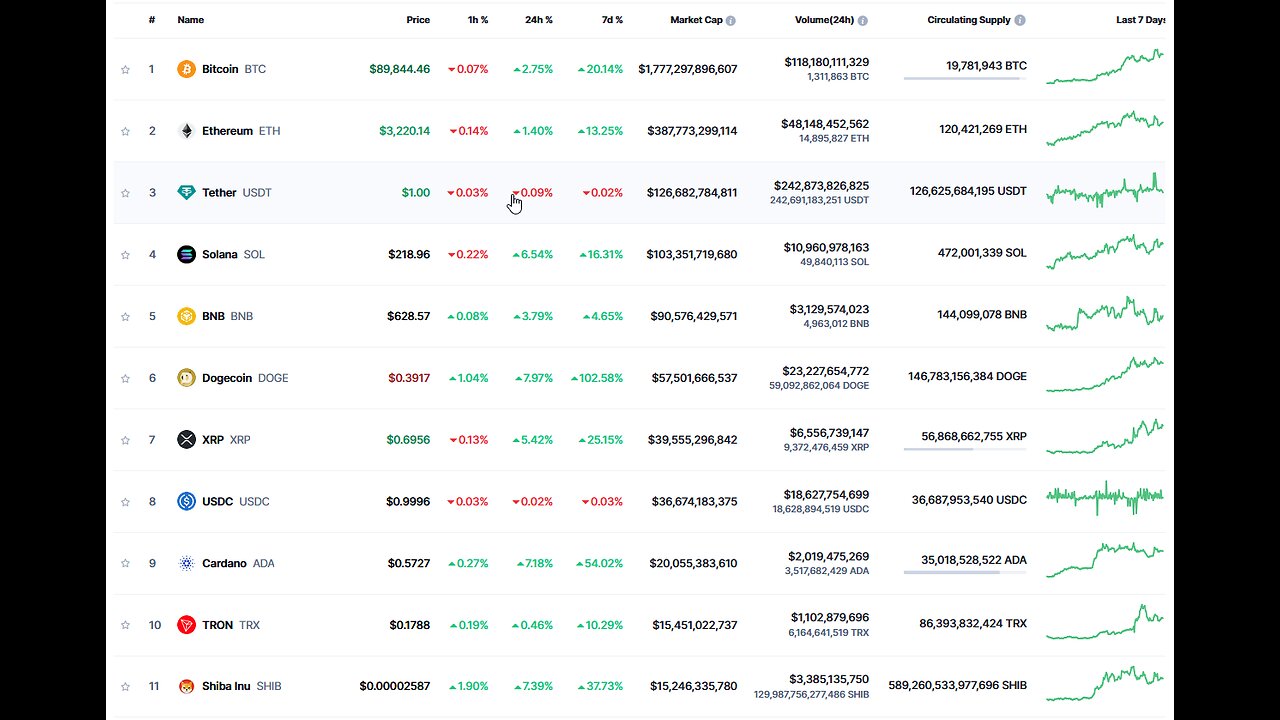Click the USDC logo icon
The image size is (1280, 720).
[186, 502]
